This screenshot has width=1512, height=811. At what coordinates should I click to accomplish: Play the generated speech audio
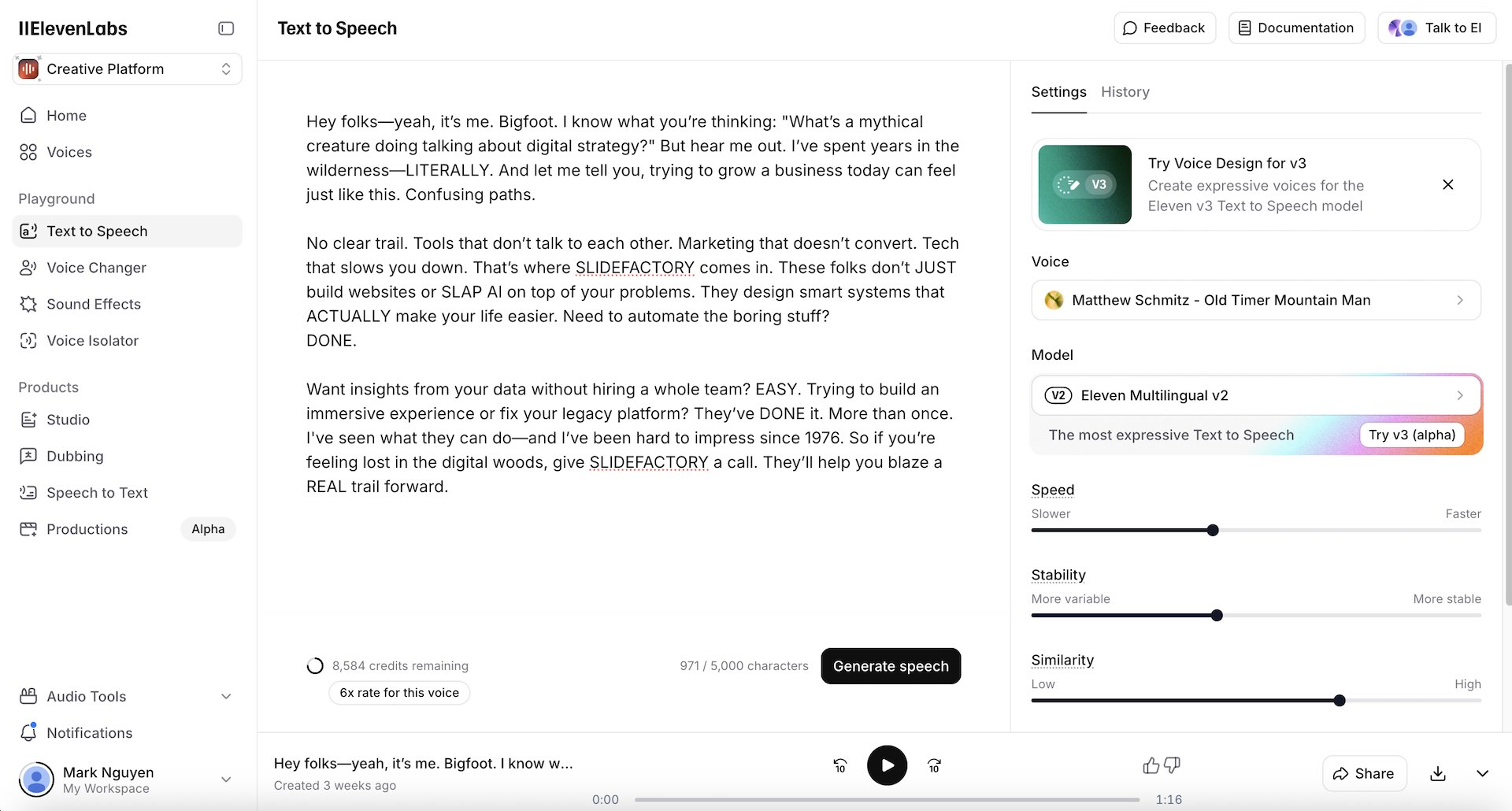tap(887, 765)
